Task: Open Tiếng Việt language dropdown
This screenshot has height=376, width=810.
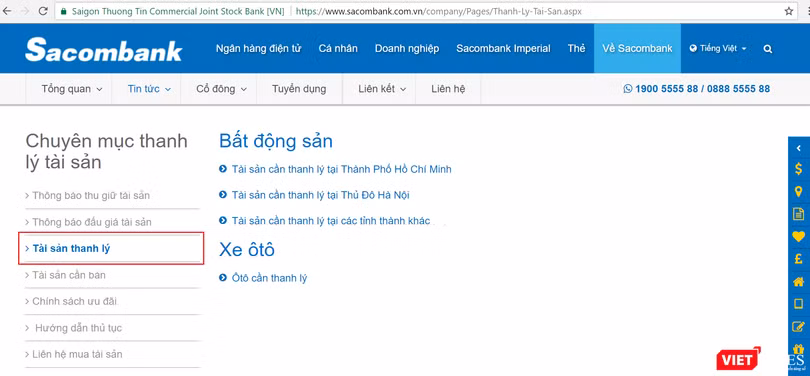Action: coord(718,49)
